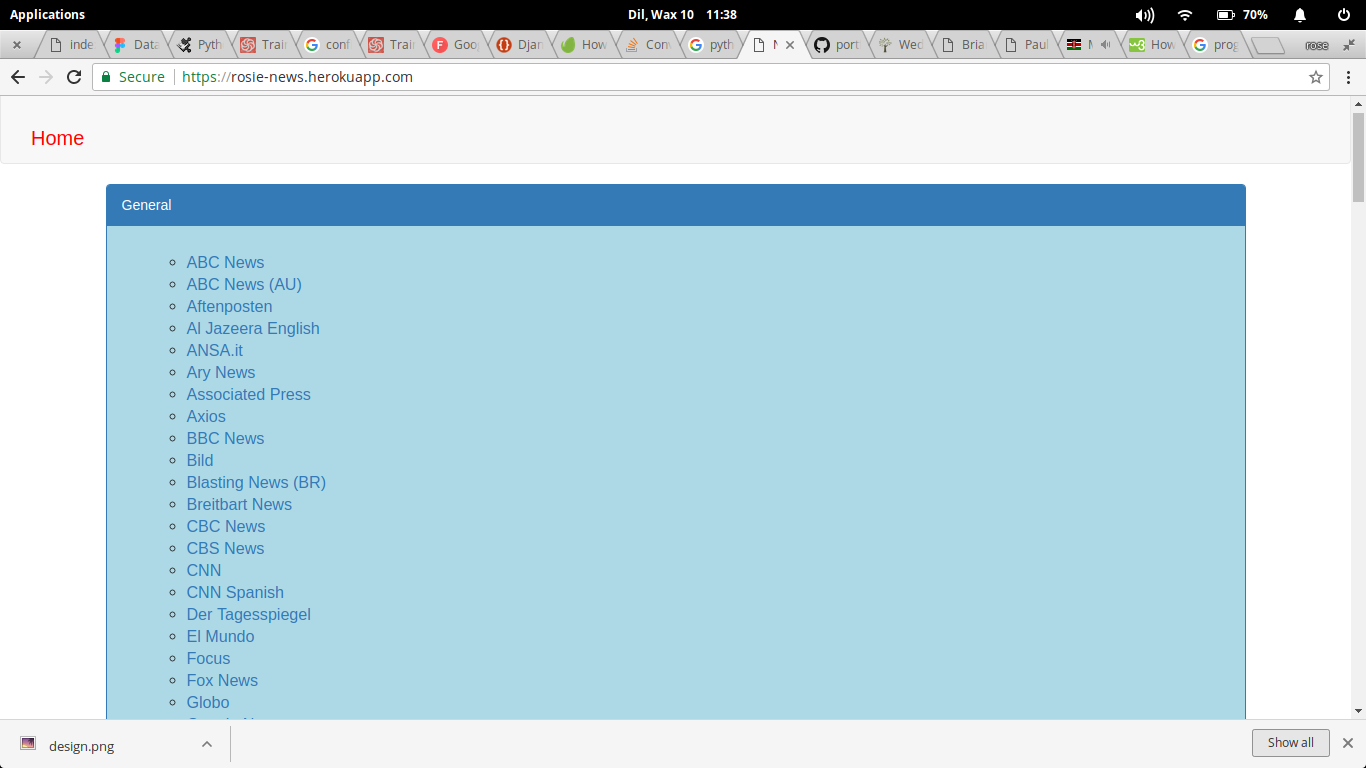Open the volume indicator in the top panel
This screenshot has height=768, width=1366.
1145,15
